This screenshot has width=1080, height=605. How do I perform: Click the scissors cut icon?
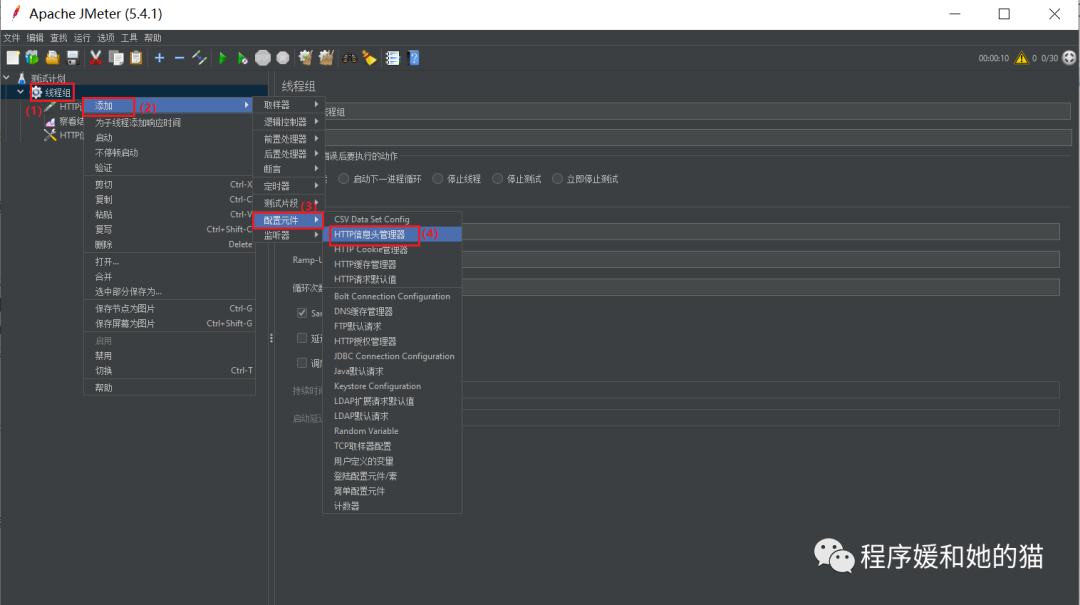pos(96,58)
